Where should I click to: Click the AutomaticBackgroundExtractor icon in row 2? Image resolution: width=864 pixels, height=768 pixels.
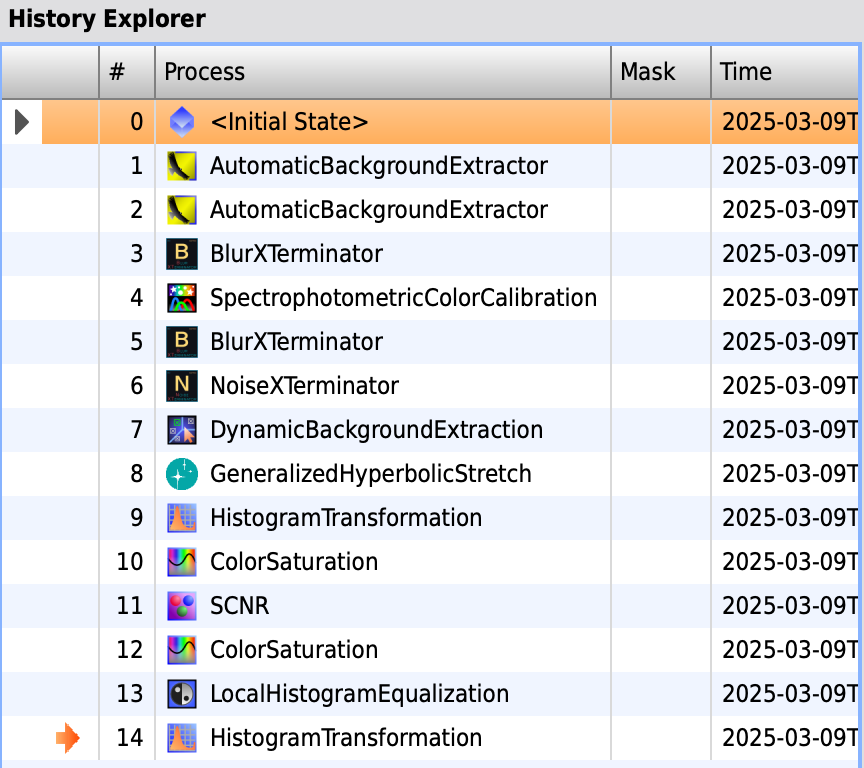(182, 210)
